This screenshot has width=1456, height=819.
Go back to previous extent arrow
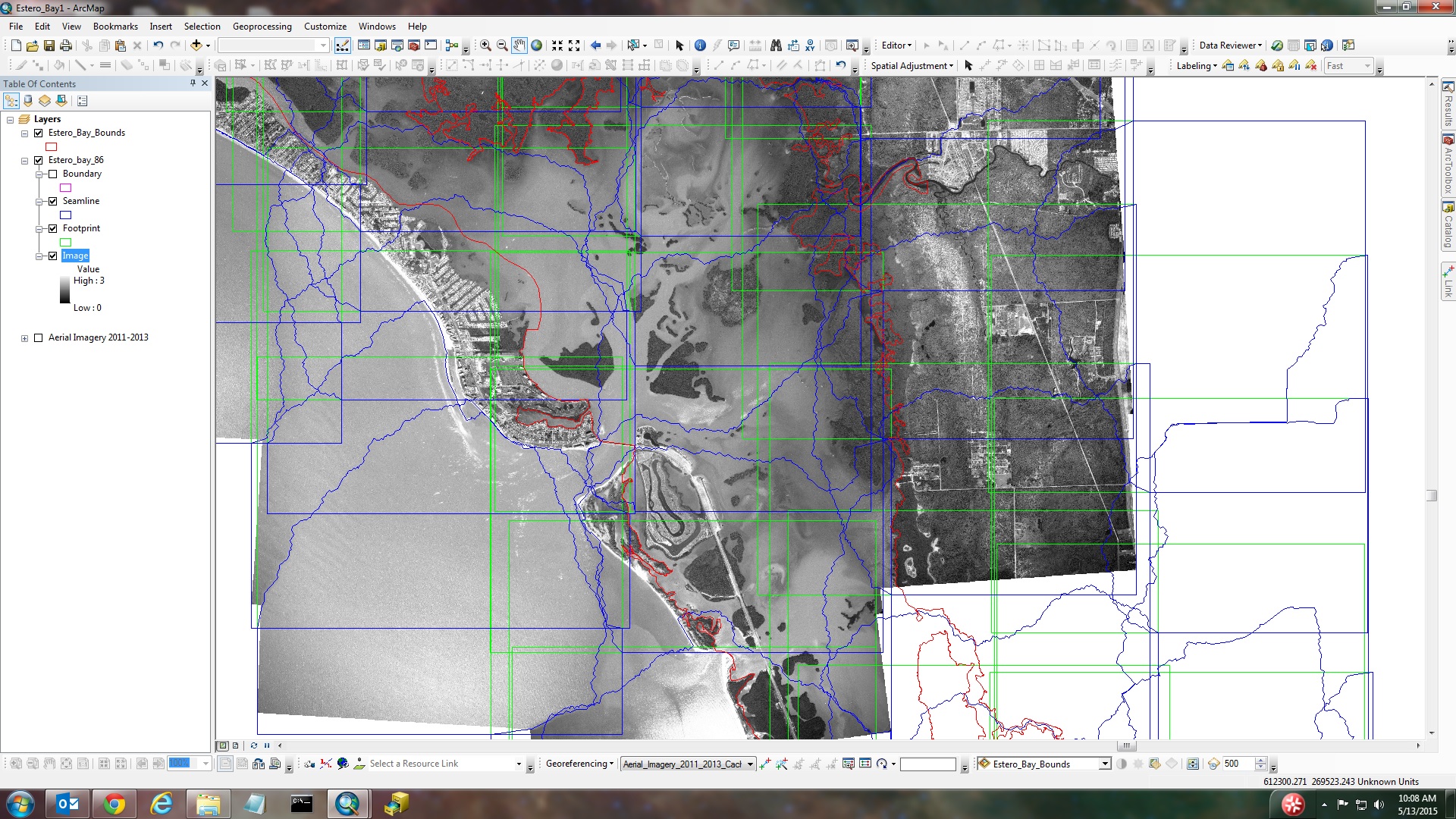tap(595, 45)
